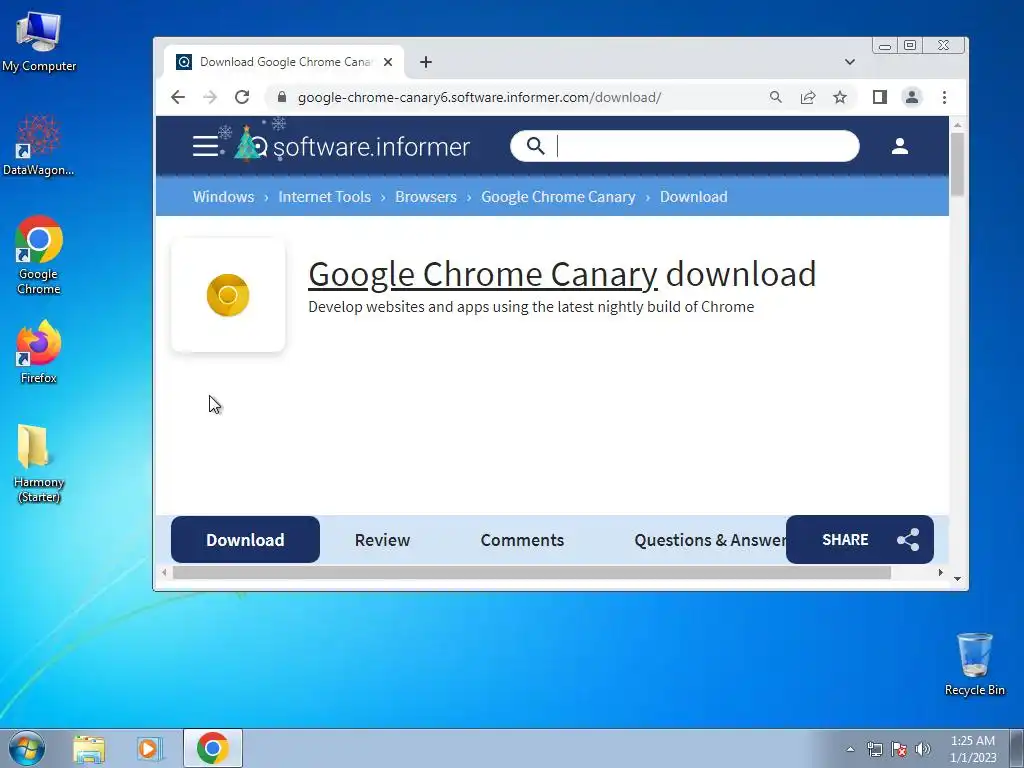Click Chrome's forward navigation arrow
1024x768 pixels.
click(210, 97)
